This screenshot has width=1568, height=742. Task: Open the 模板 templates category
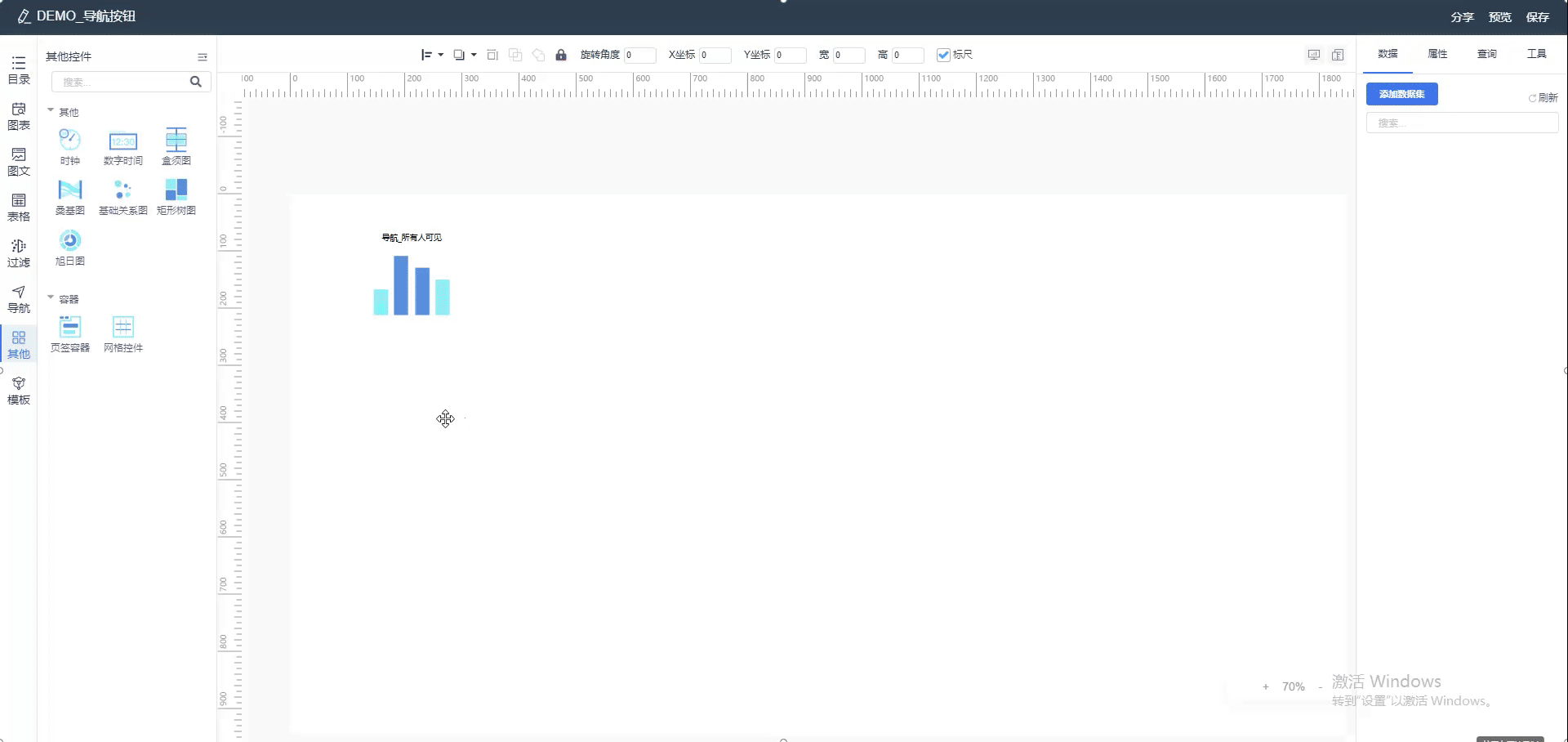tap(18, 391)
